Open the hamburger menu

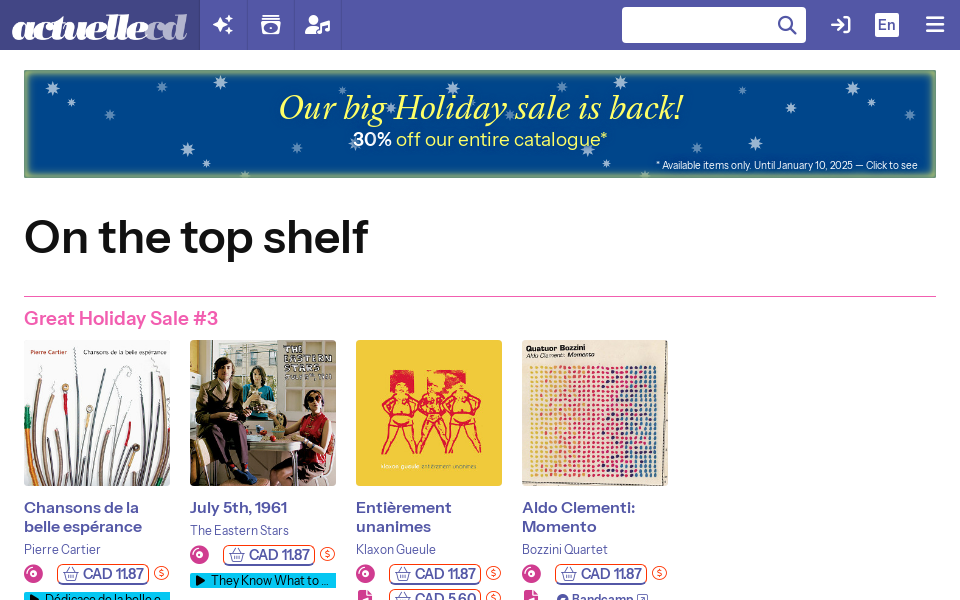[x=935, y=24]
